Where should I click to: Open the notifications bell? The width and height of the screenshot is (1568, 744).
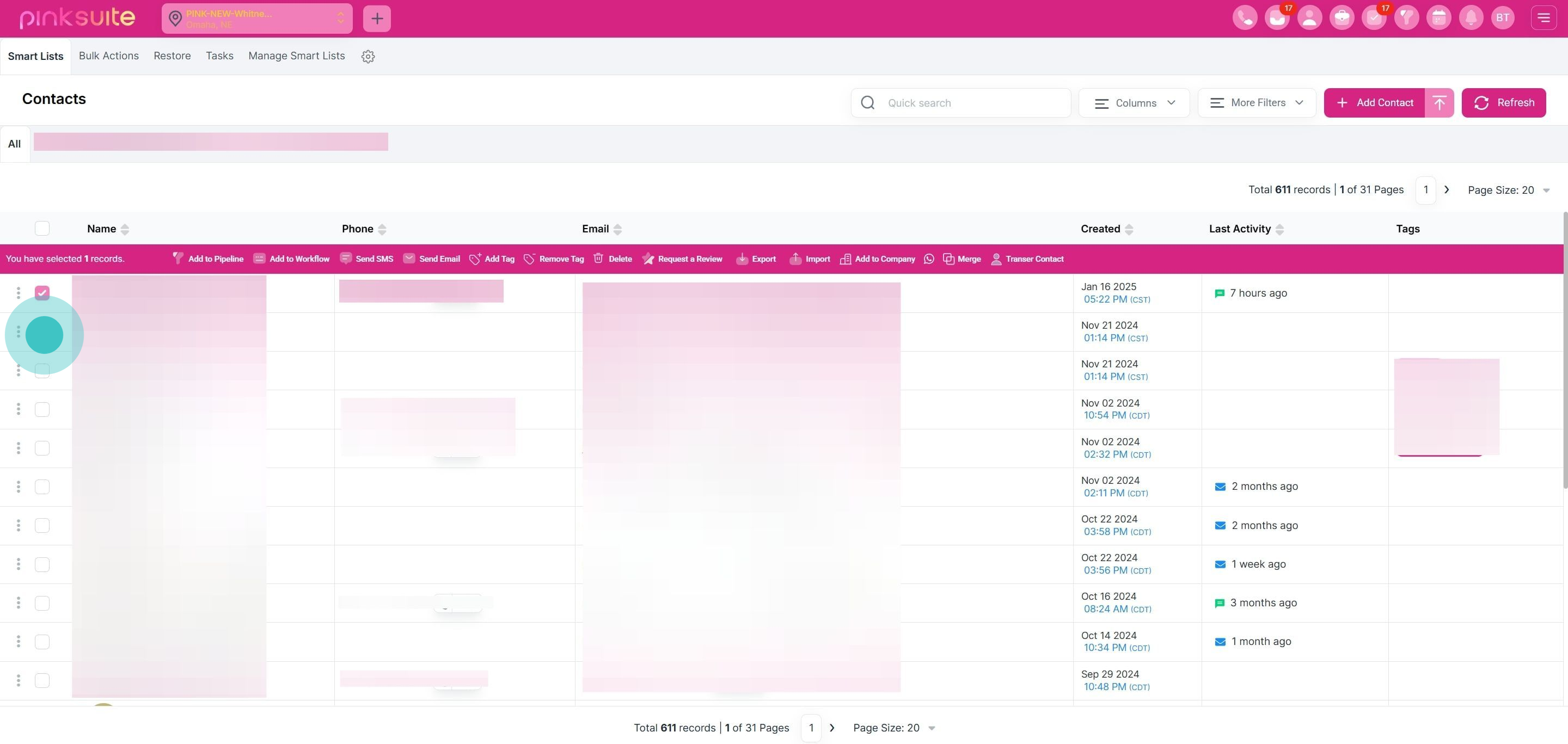(1471, 17)
